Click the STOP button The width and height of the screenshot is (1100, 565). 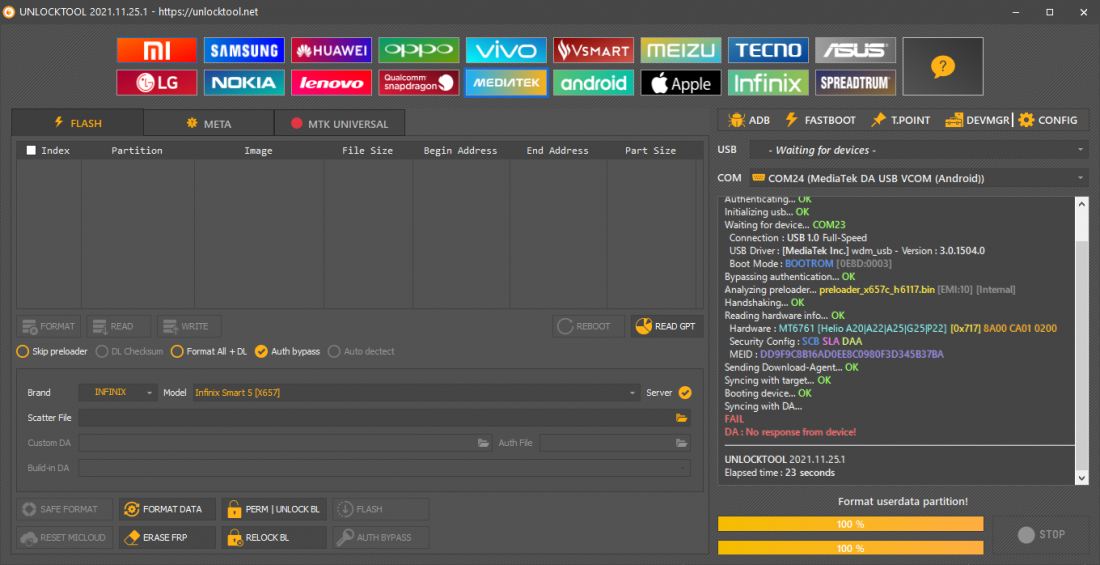[1041, 535]
